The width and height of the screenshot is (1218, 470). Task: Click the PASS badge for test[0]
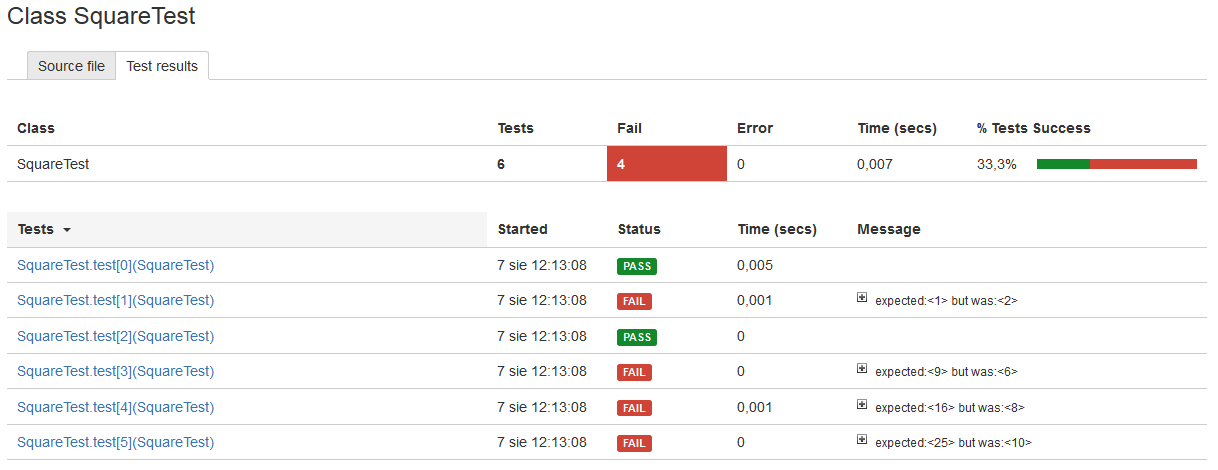pyautogui.click(x=637, y=266)
